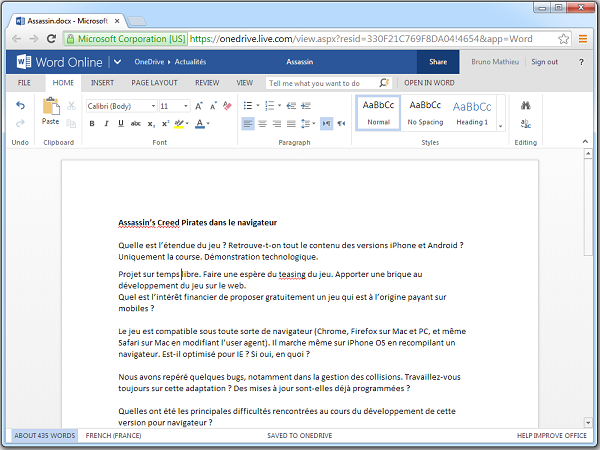Click the document vertical scrollbar thumb
Viewport: 600px width, 450px height.
point(588,207)
